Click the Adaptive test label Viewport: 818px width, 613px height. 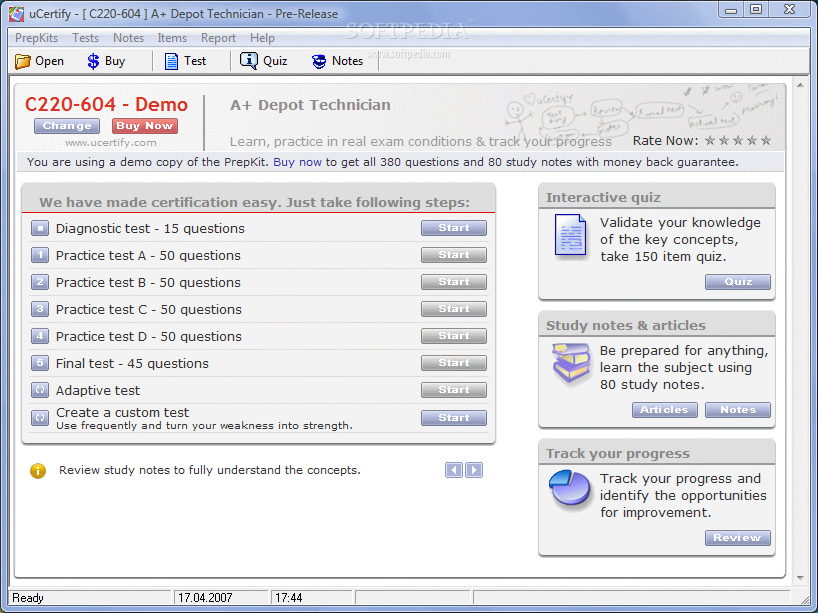coord(98,391)
